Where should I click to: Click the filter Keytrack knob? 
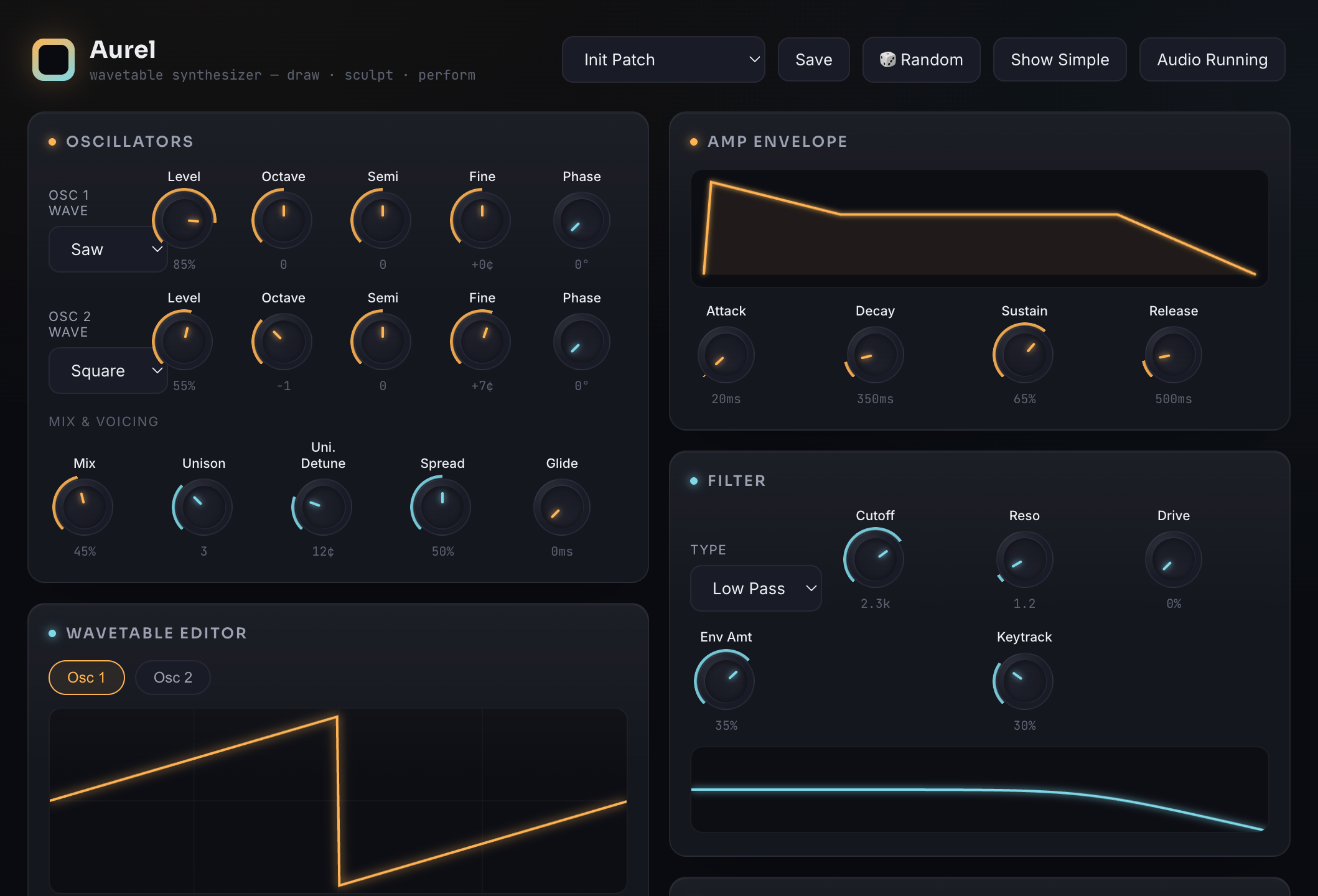point(1024,681)
